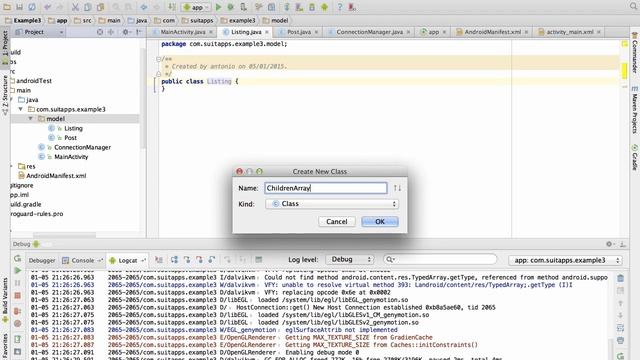Click the Sync Gradle files icon
This screenshot has height=360, width=640.
pyautogui.click(x=287, y=7)
